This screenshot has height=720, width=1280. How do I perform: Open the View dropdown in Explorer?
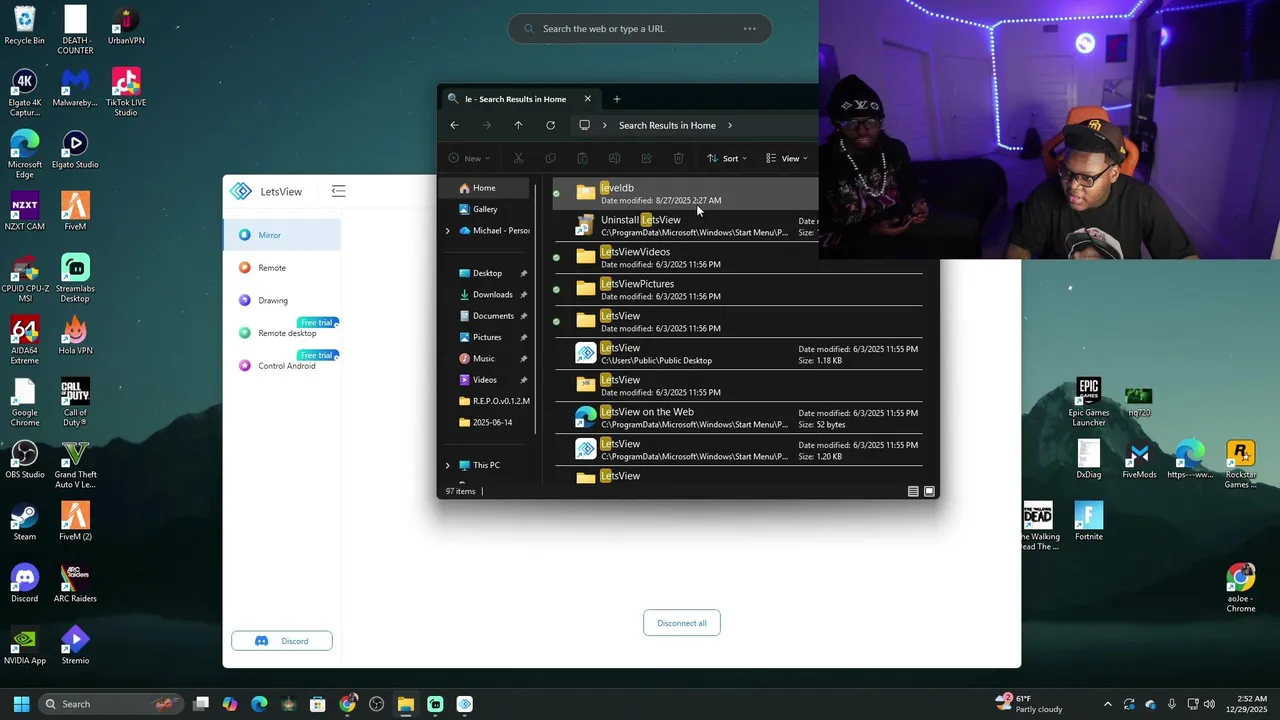(x=786, y=158)
